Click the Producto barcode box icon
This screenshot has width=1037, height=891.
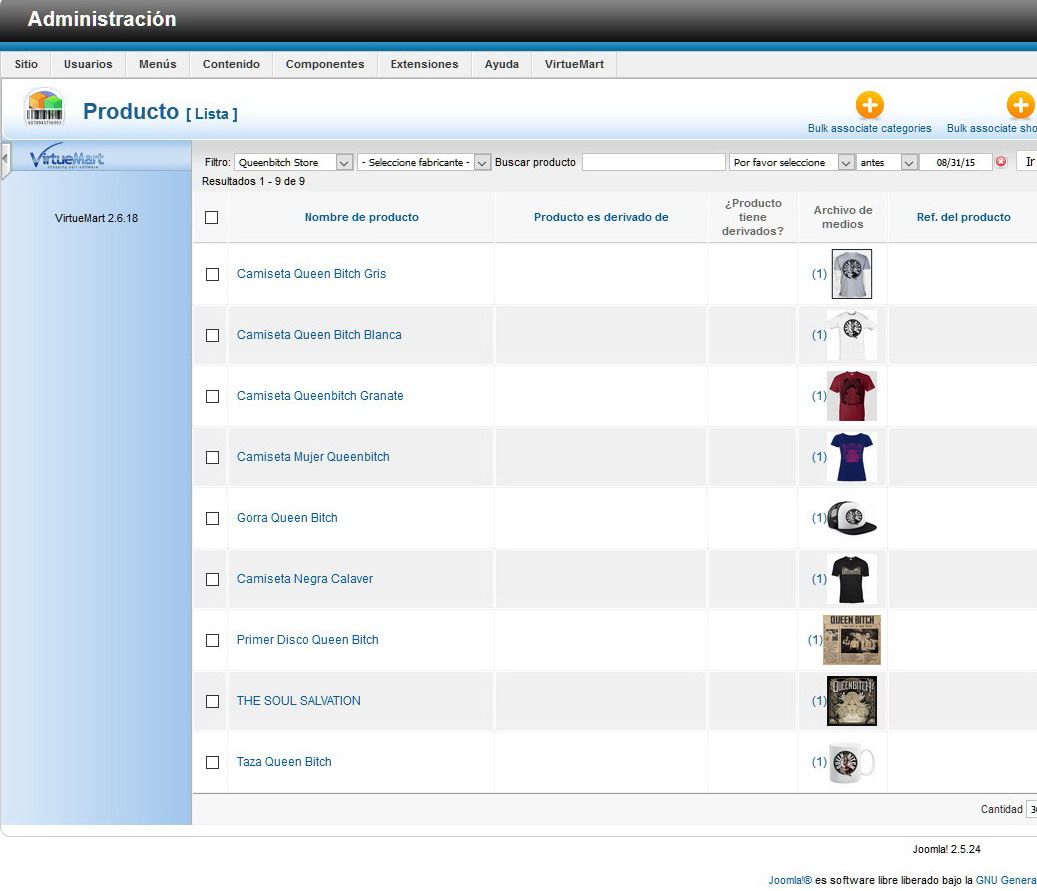[44, 108]
